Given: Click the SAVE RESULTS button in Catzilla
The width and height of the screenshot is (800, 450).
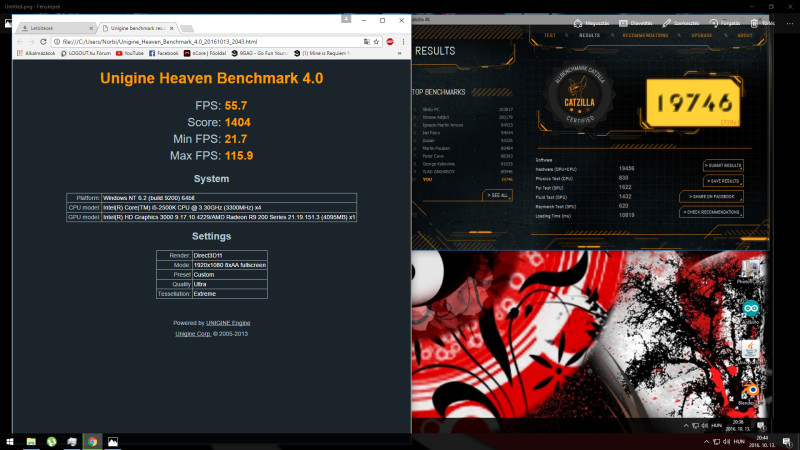Looking at the screenshot, I should (x=723, y=181).
